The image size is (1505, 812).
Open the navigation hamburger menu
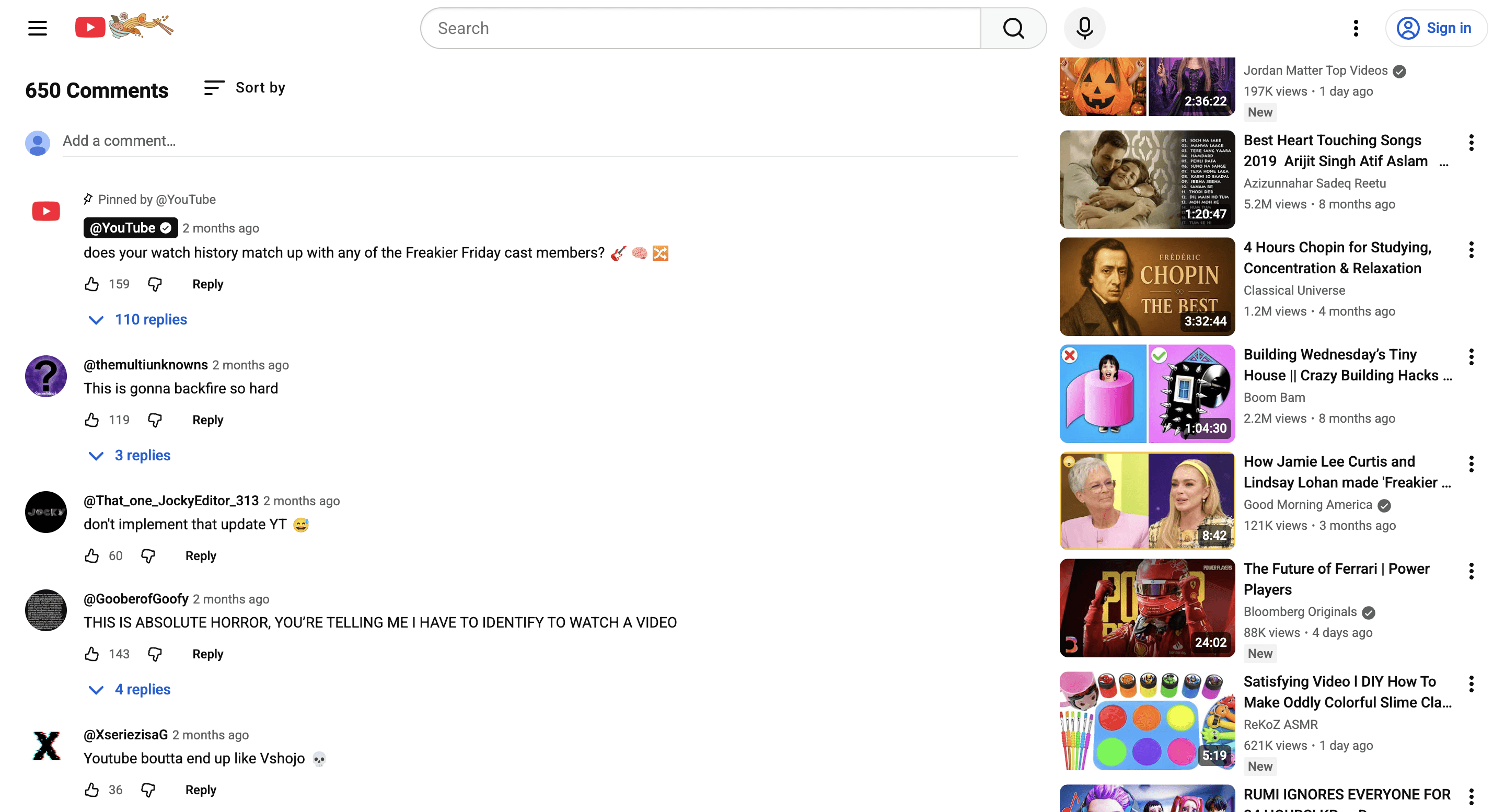tap(37, 28)
